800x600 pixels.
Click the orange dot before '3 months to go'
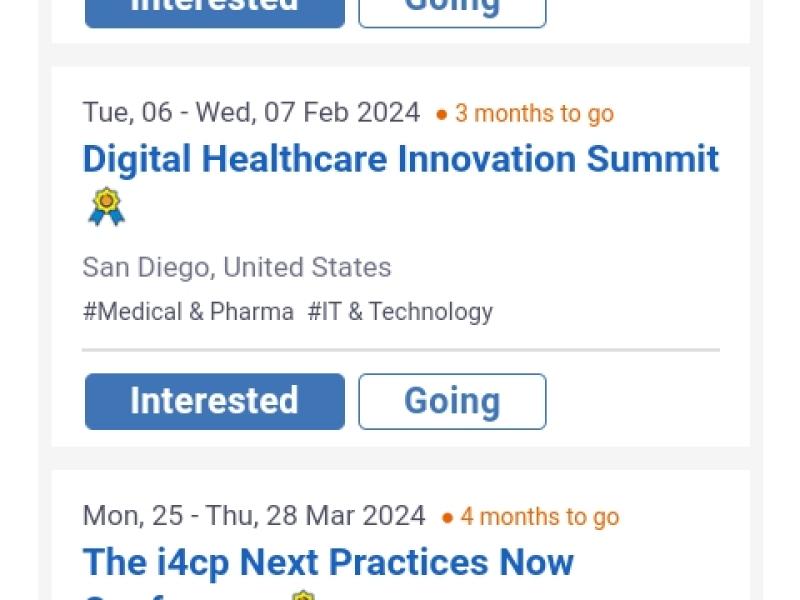point(441,115)
